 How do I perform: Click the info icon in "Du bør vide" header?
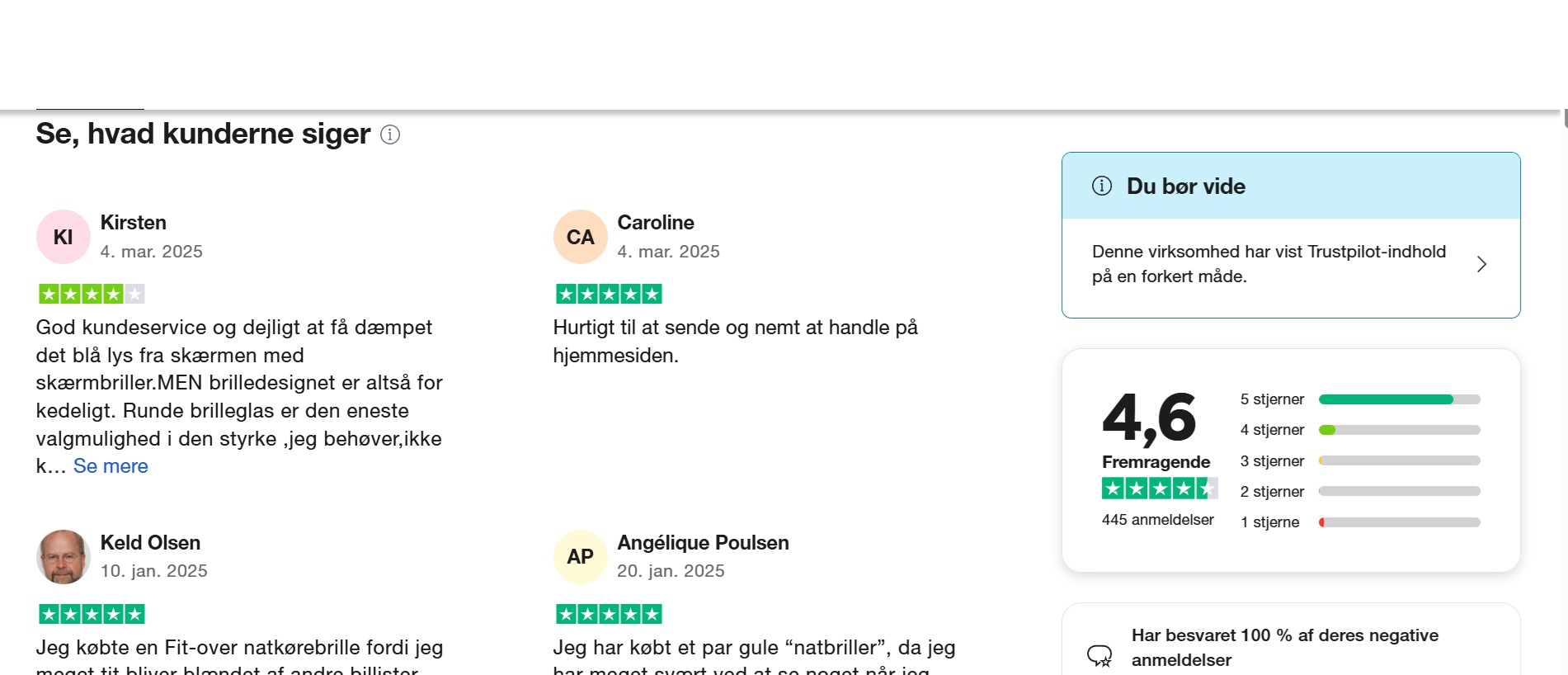(1102, 186)
